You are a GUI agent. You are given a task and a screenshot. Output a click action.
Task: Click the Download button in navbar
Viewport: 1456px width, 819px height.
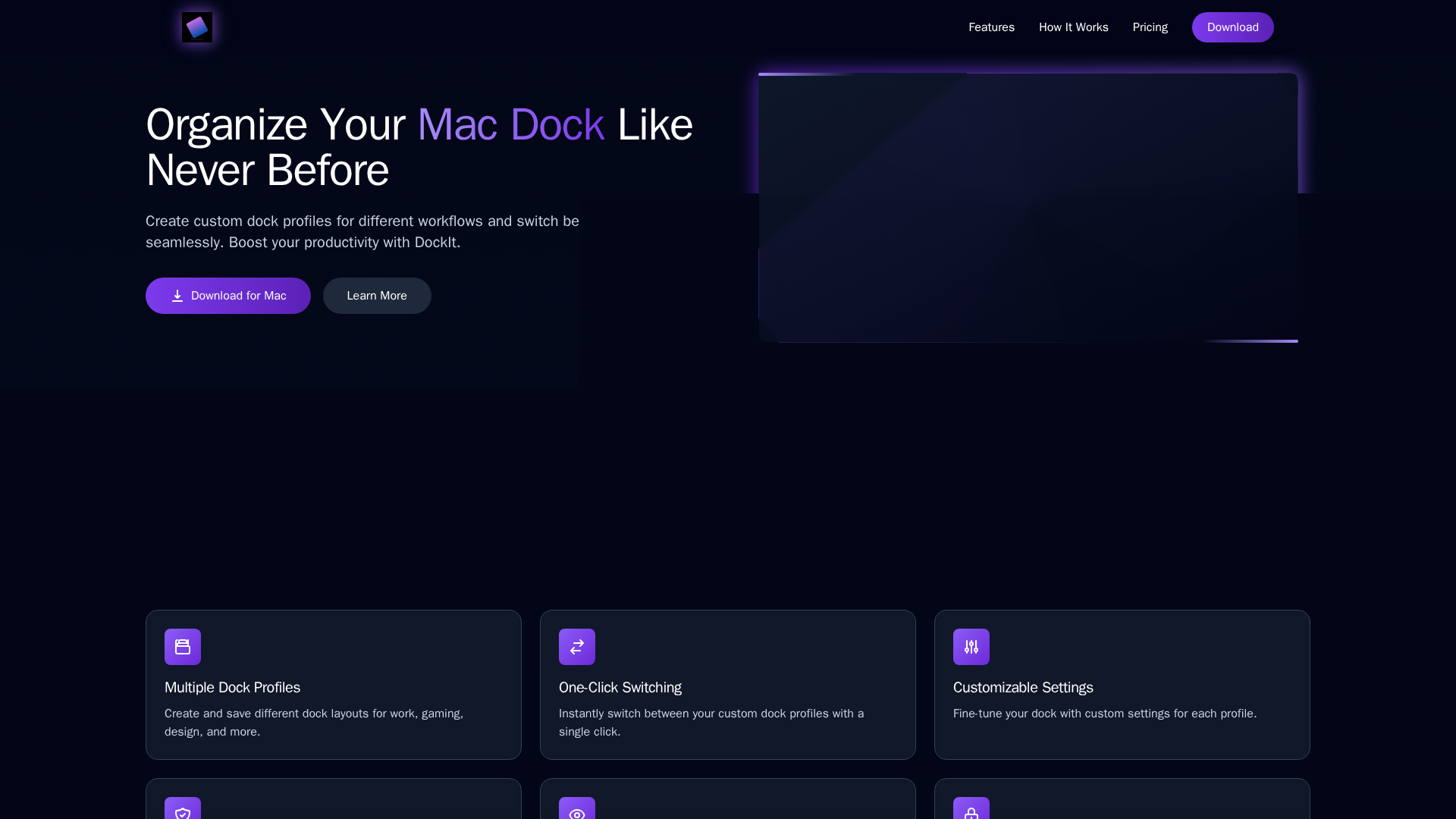(x=1232, y=27)
